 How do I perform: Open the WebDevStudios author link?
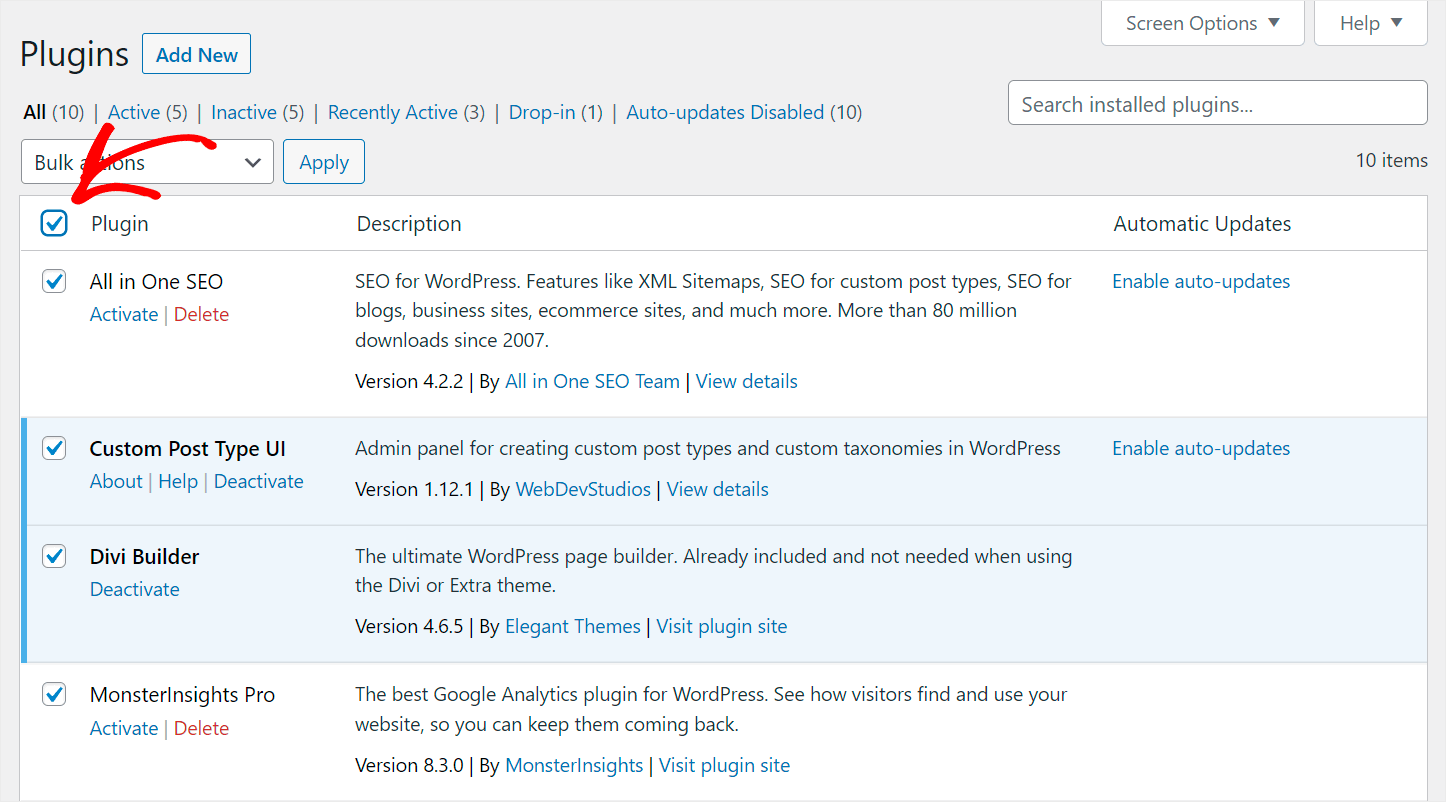(583, 489)
